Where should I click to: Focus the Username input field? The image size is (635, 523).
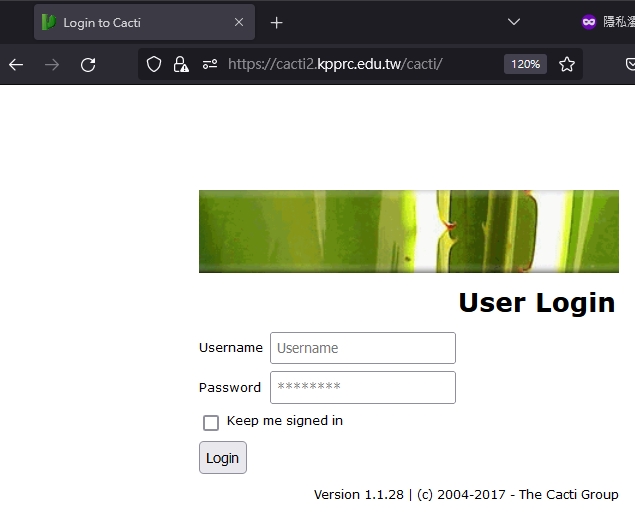pyautogui.click(x=363, y=348)
